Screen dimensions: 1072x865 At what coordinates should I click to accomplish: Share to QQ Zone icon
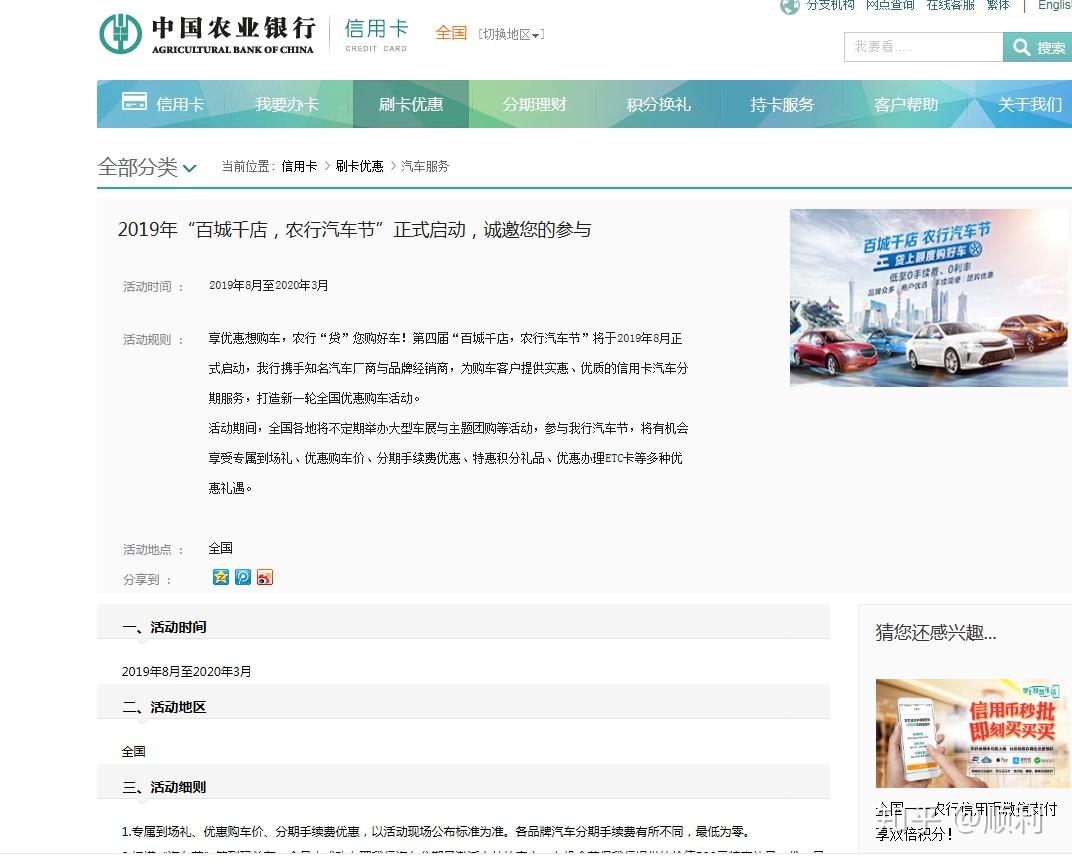point(221,577)
